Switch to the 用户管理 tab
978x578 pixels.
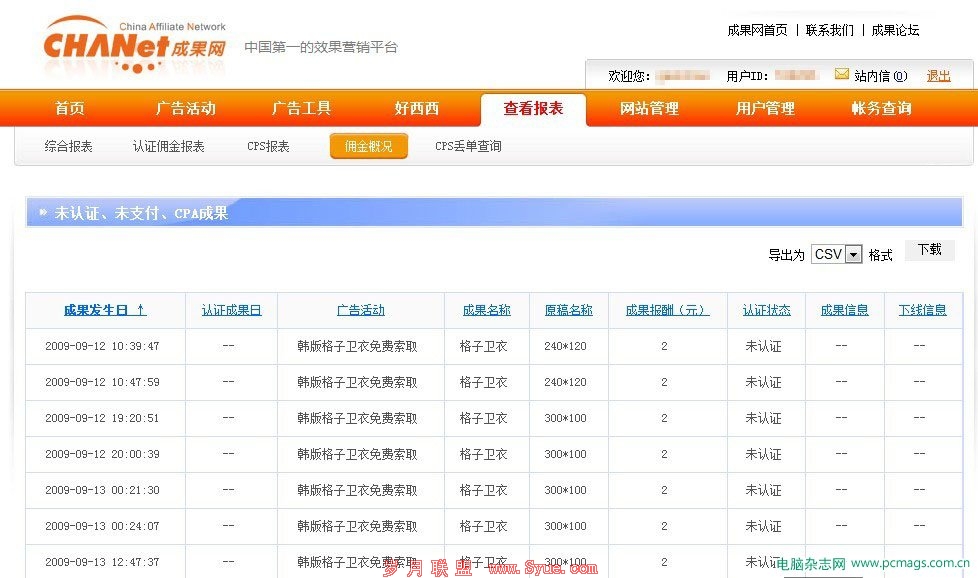tap(765, 109)
